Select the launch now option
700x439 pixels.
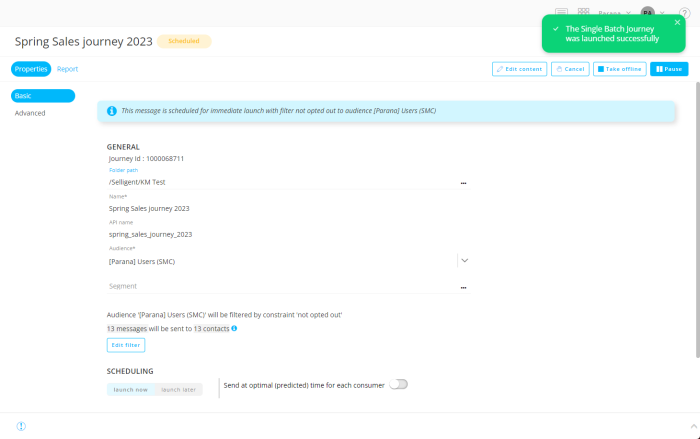[131, 389]
